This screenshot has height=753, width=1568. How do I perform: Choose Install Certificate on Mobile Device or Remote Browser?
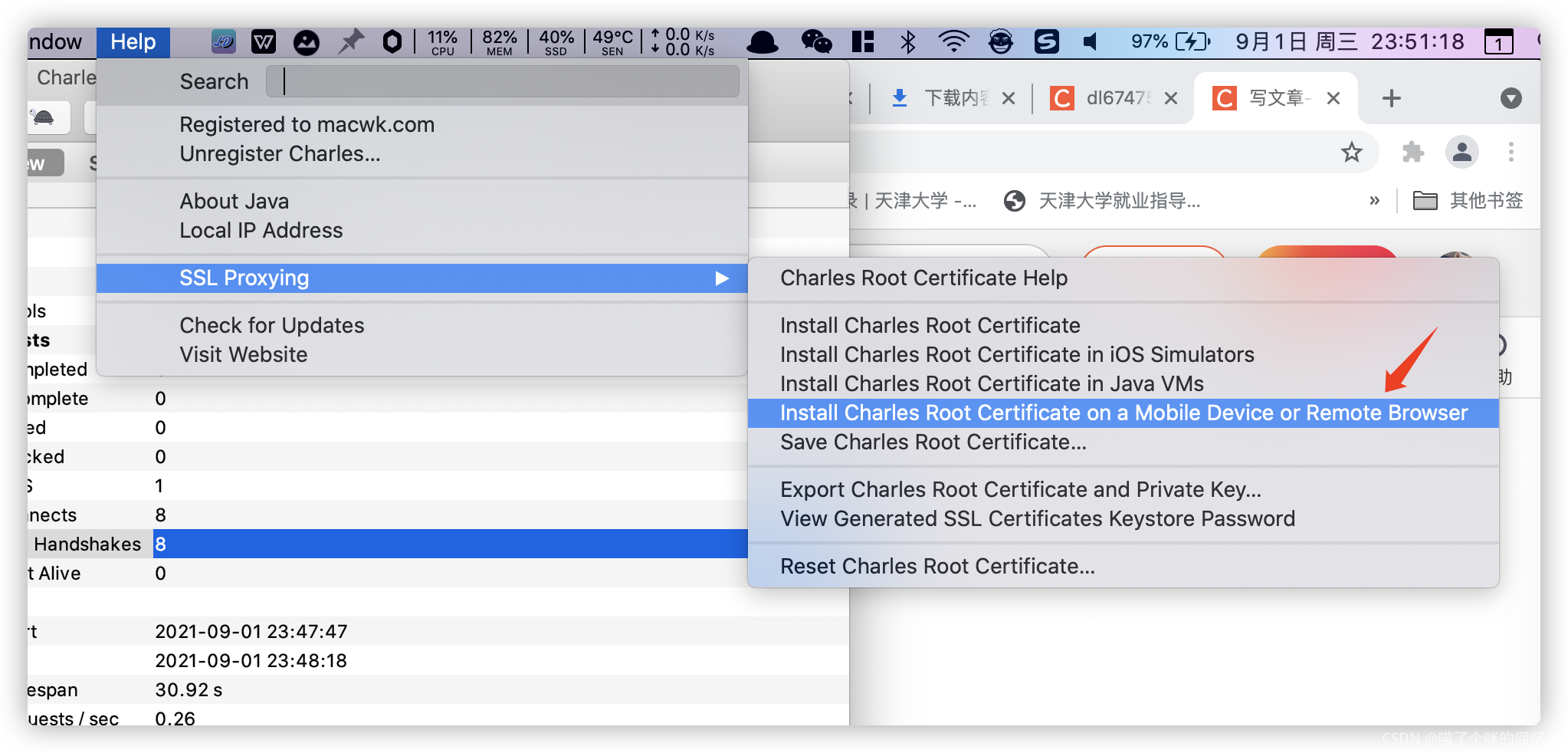coord(1124,413)
